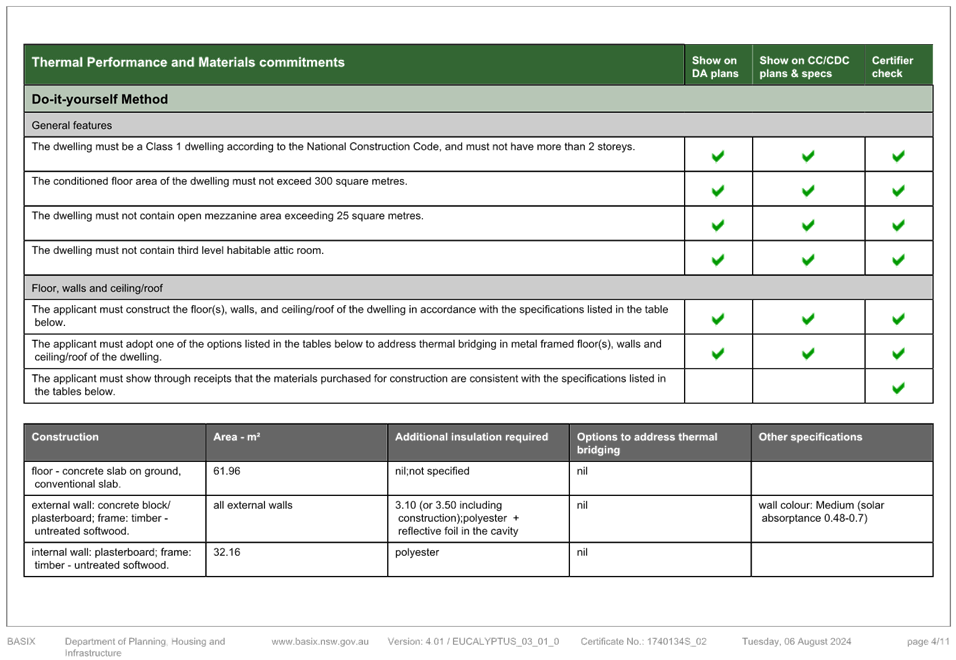Select Certifier check tick for 'adopt one of the options' row
The height and width of the screenshot is (660, 956).
tap(898, 353)
